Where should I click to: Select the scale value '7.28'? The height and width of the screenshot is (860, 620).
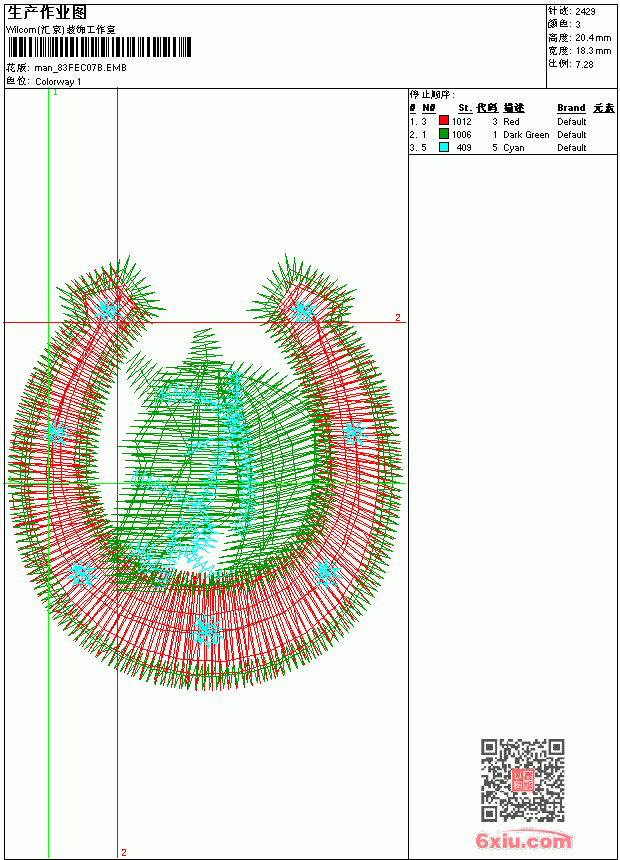tap(584, 64)
